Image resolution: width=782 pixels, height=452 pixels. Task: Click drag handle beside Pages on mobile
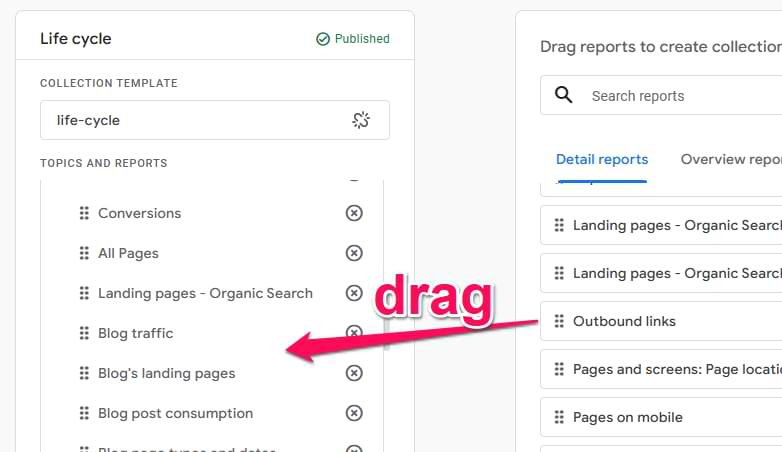pyautogui.click(x=558, y=417)
